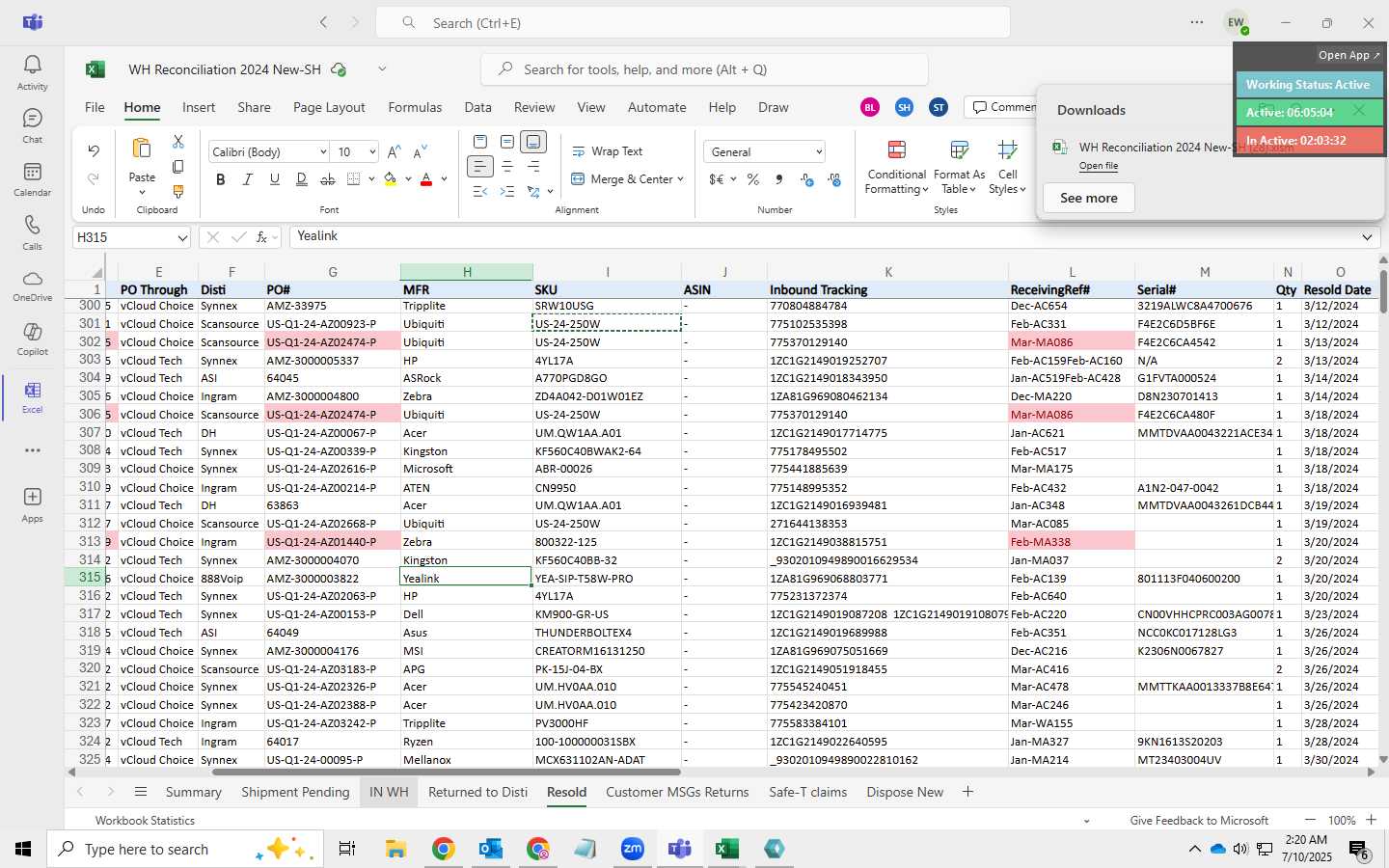Switch to the Dispose New sheet
The height and width of the screenshot is (868, 1389).
pos(905,792)
